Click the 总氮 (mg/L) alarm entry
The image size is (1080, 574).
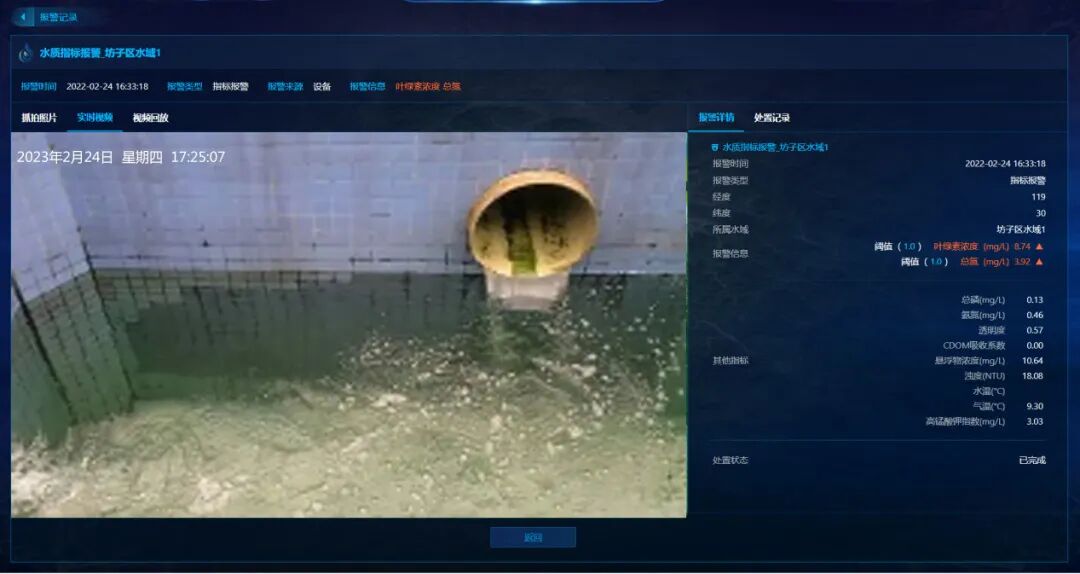pyautogui.click(x=986, y=262)
